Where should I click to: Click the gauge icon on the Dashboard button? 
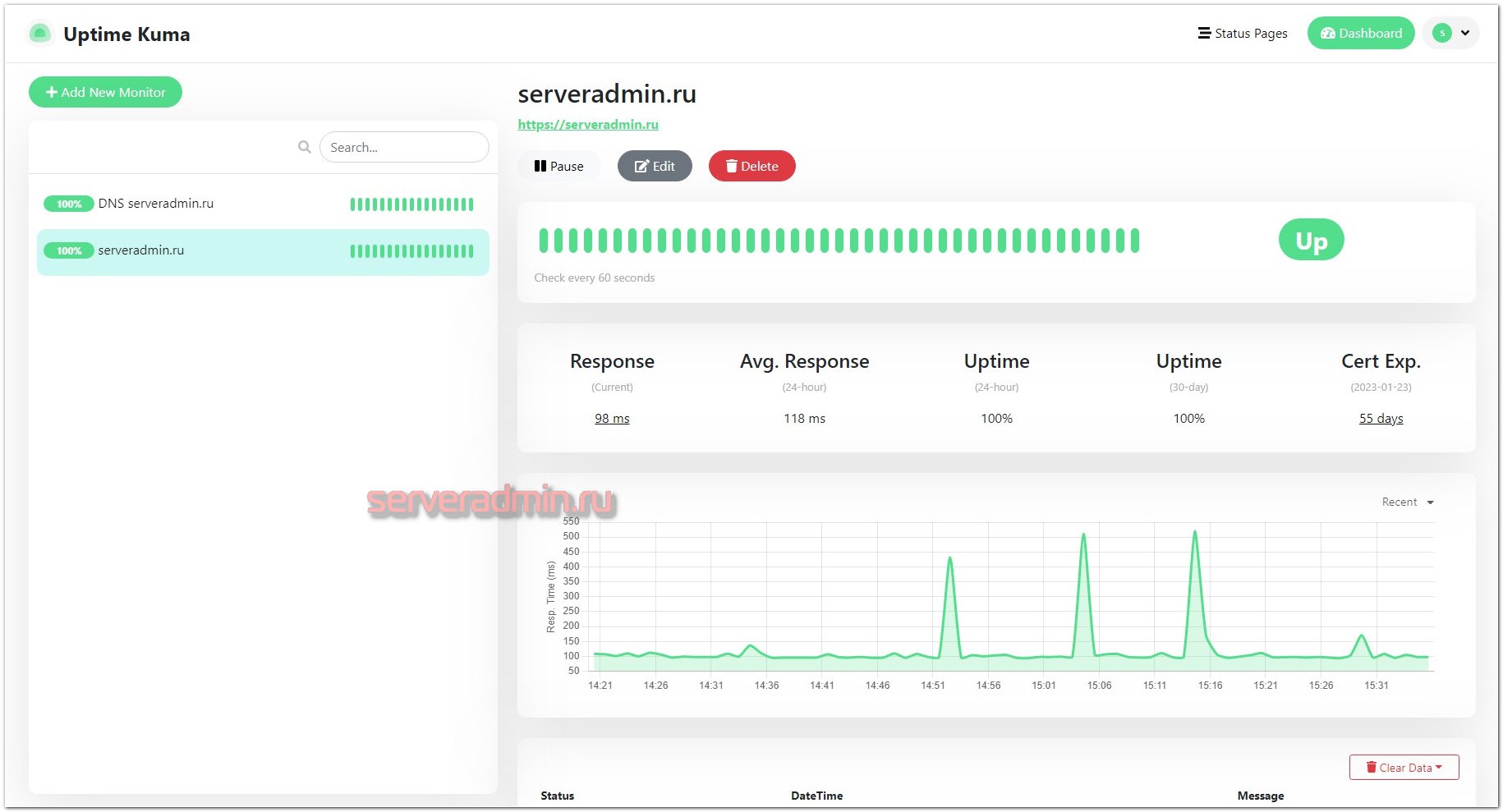pyautogui.click(x=1327, y=33)
